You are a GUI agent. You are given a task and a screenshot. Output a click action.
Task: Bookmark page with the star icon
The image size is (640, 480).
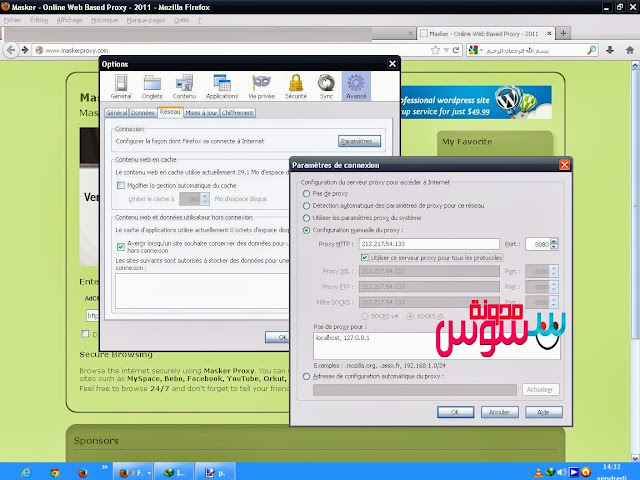pos(435,50)
